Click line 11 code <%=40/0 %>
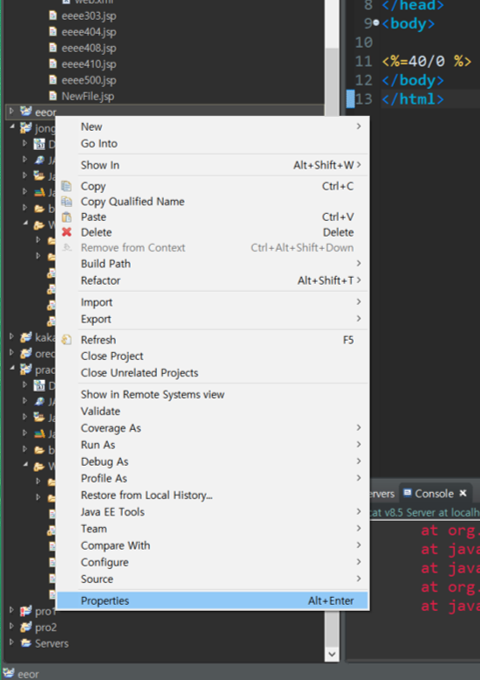Image resolution: width=480 pixels, height=680 pixels. pos(426,61)
